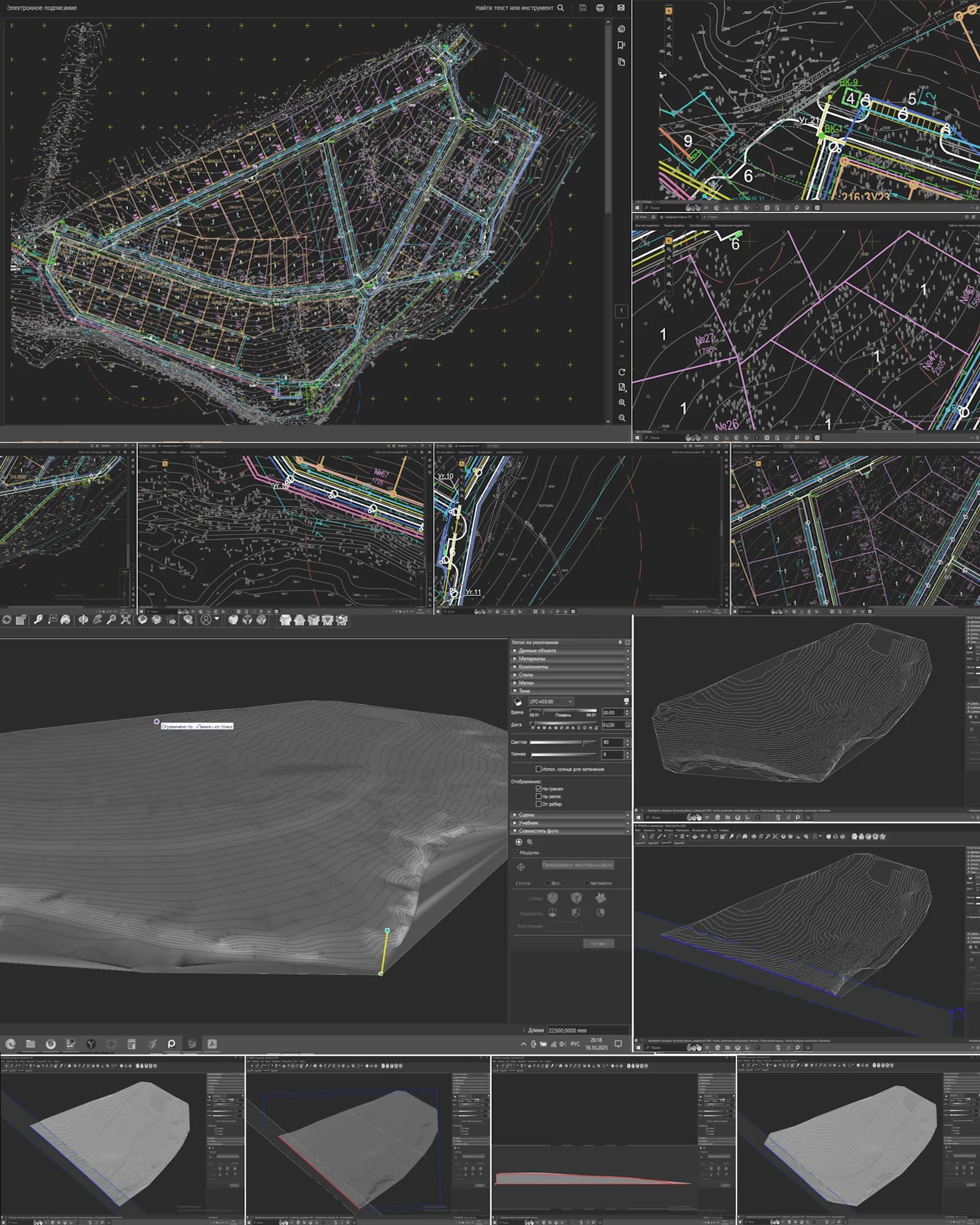Select the Tape Measure tool in toolbar

pyautogui.click(x=38, y=620)
